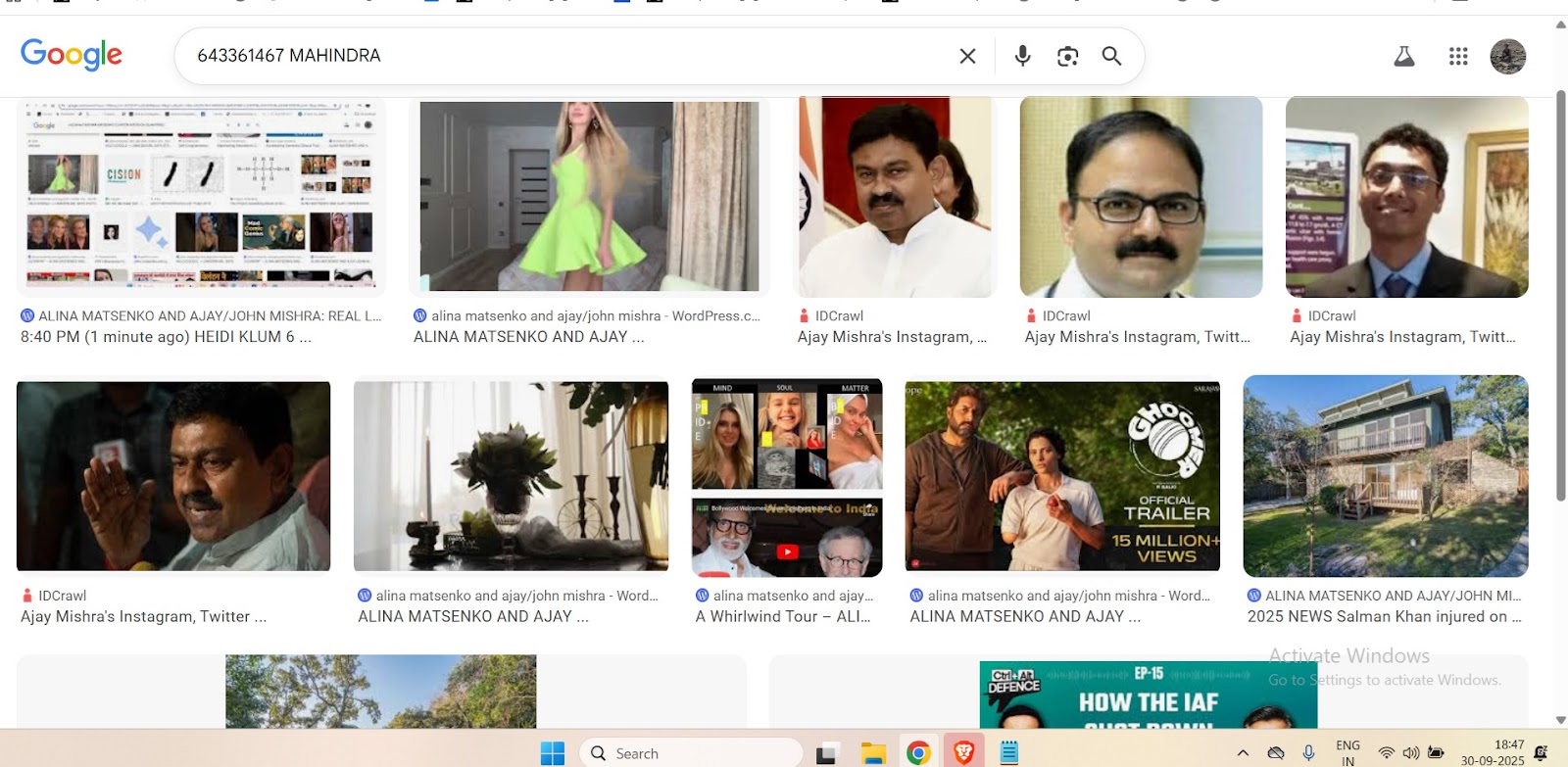This screenshot has width=1568, height=767.
Task: Open the house exterior image result
Action: click(x=1385, y=475)
